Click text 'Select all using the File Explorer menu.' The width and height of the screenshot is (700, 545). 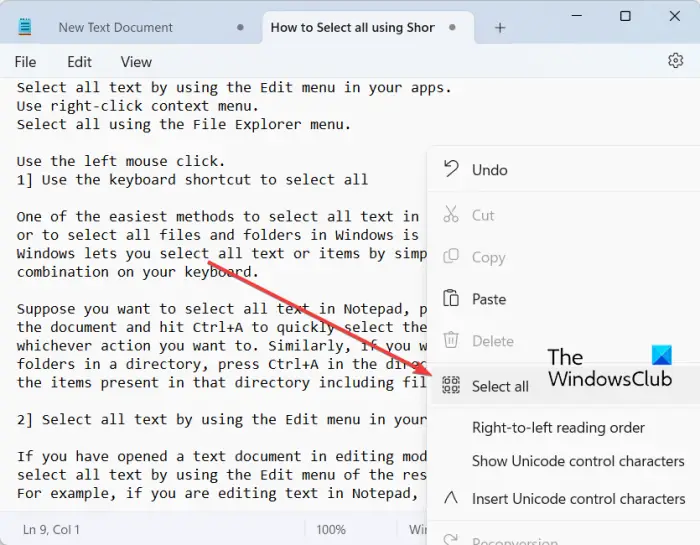[184, 124]
